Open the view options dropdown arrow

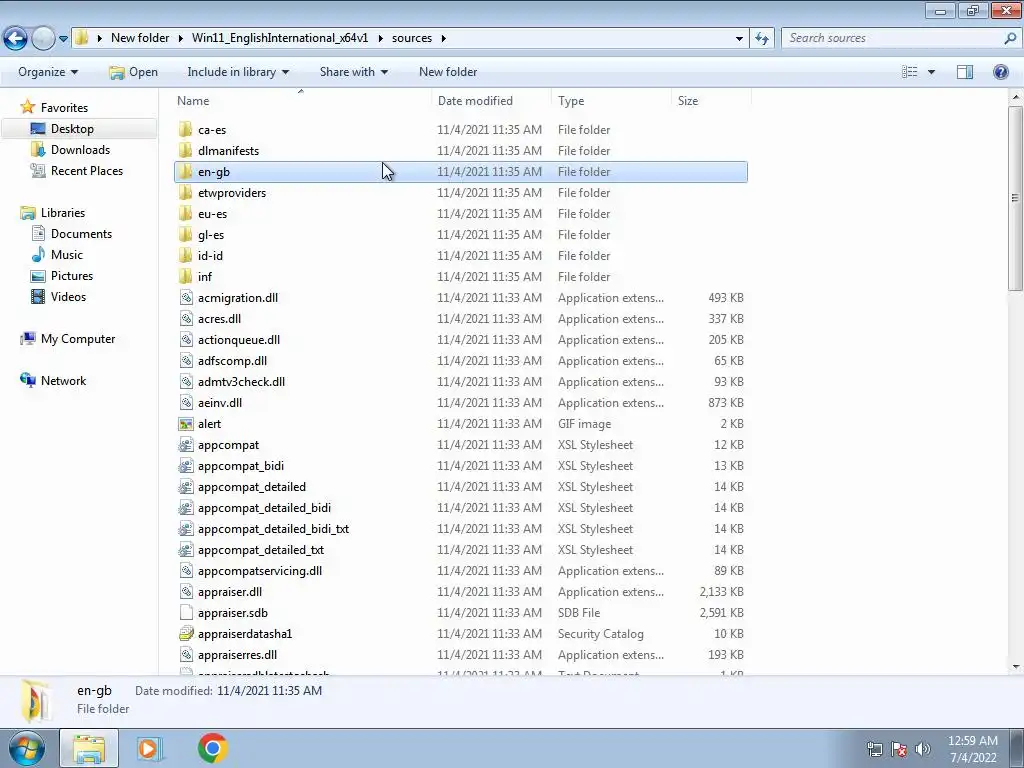[x=931, y=72]
